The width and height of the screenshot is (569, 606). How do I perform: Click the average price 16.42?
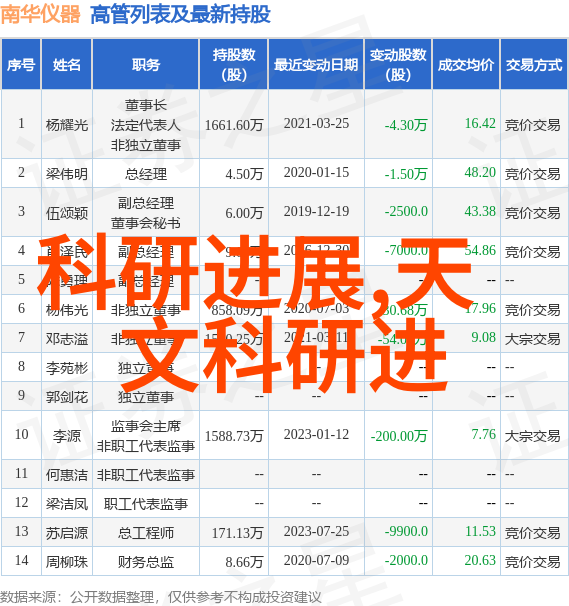coord(480,124)
